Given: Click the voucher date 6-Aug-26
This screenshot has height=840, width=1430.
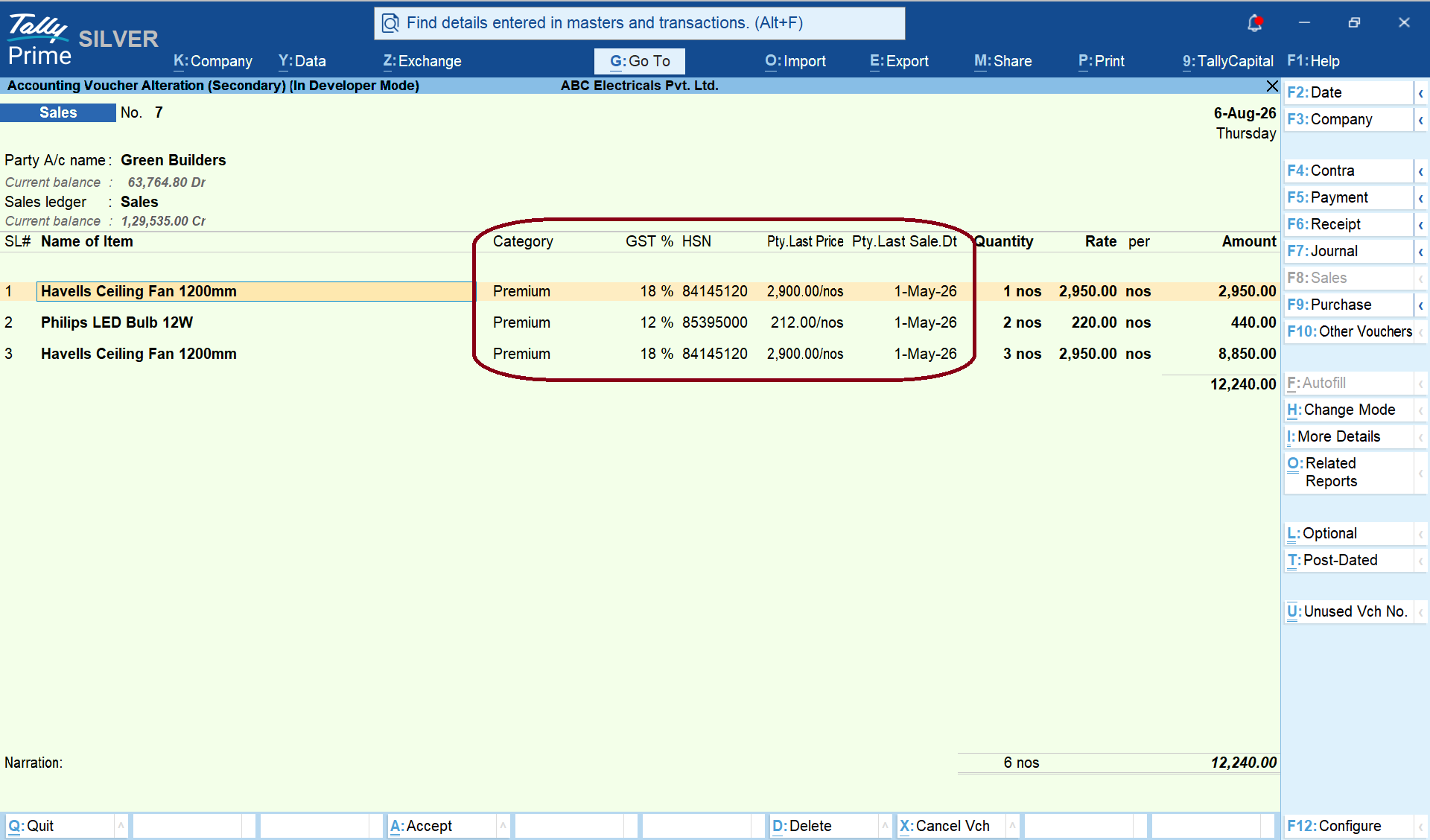Looking at the screenshot, I should click(1245, 113).
